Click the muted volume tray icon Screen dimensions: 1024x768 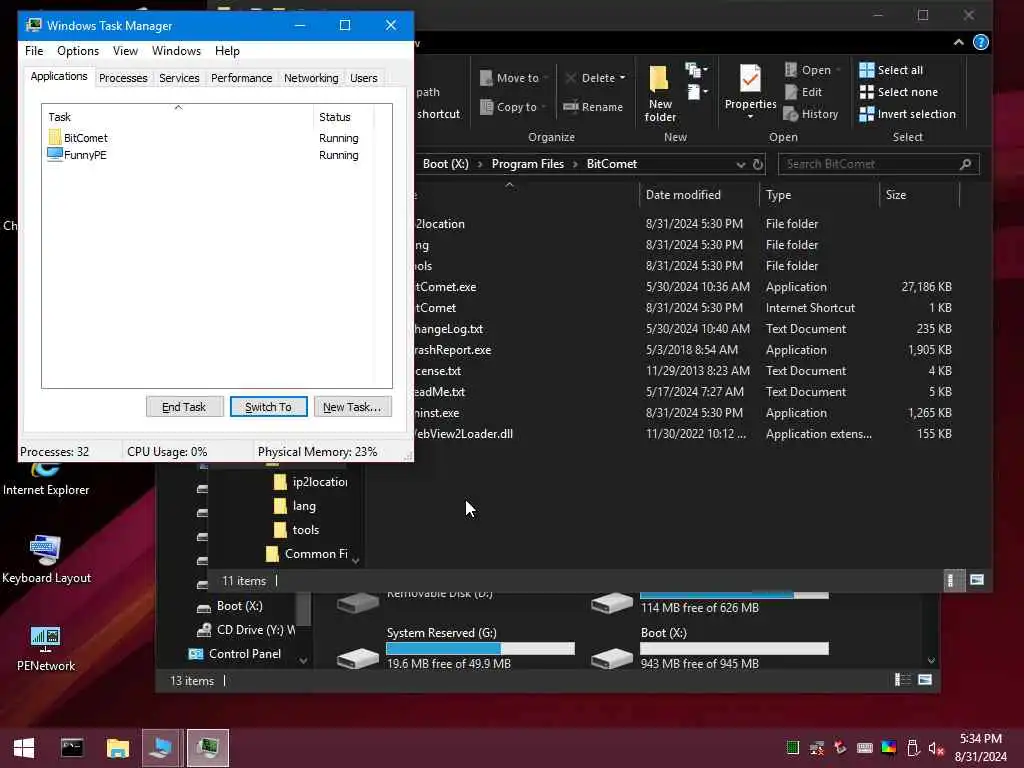[x=936, y=748]
